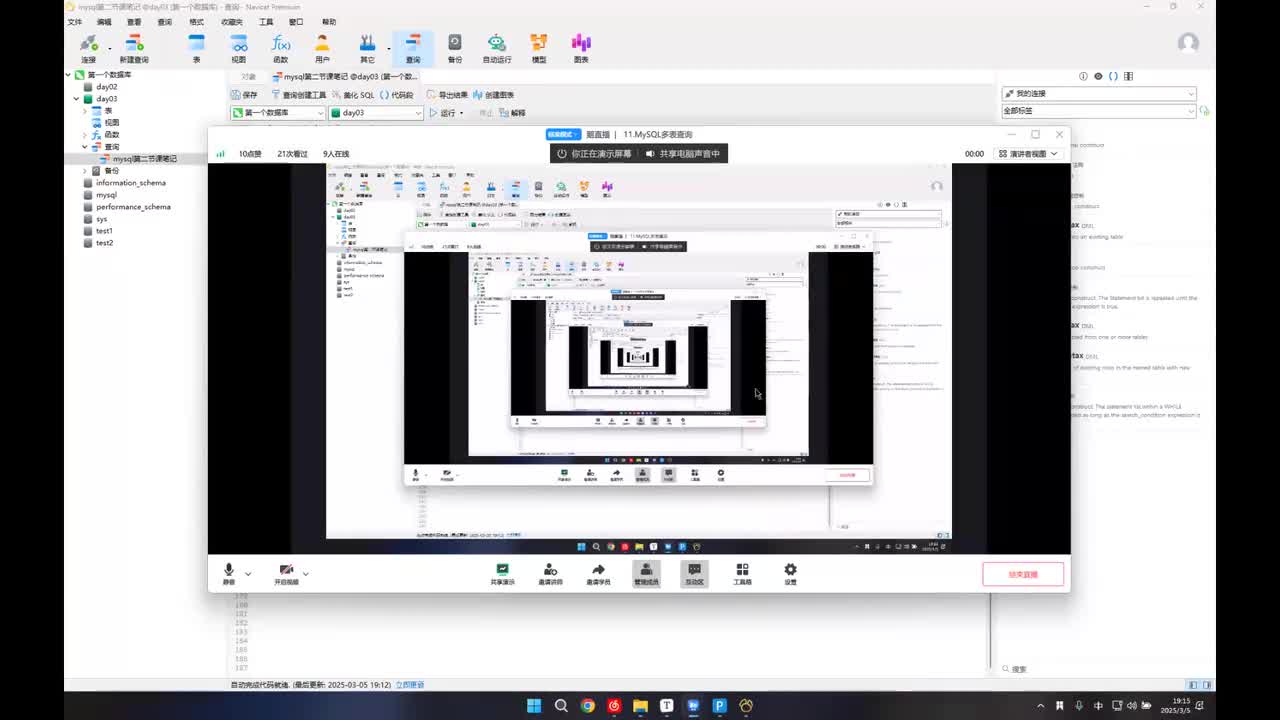Open the 连接 connection tool in Navicat
Screen dimensions: 1280x720
click(x=88, y=47)
